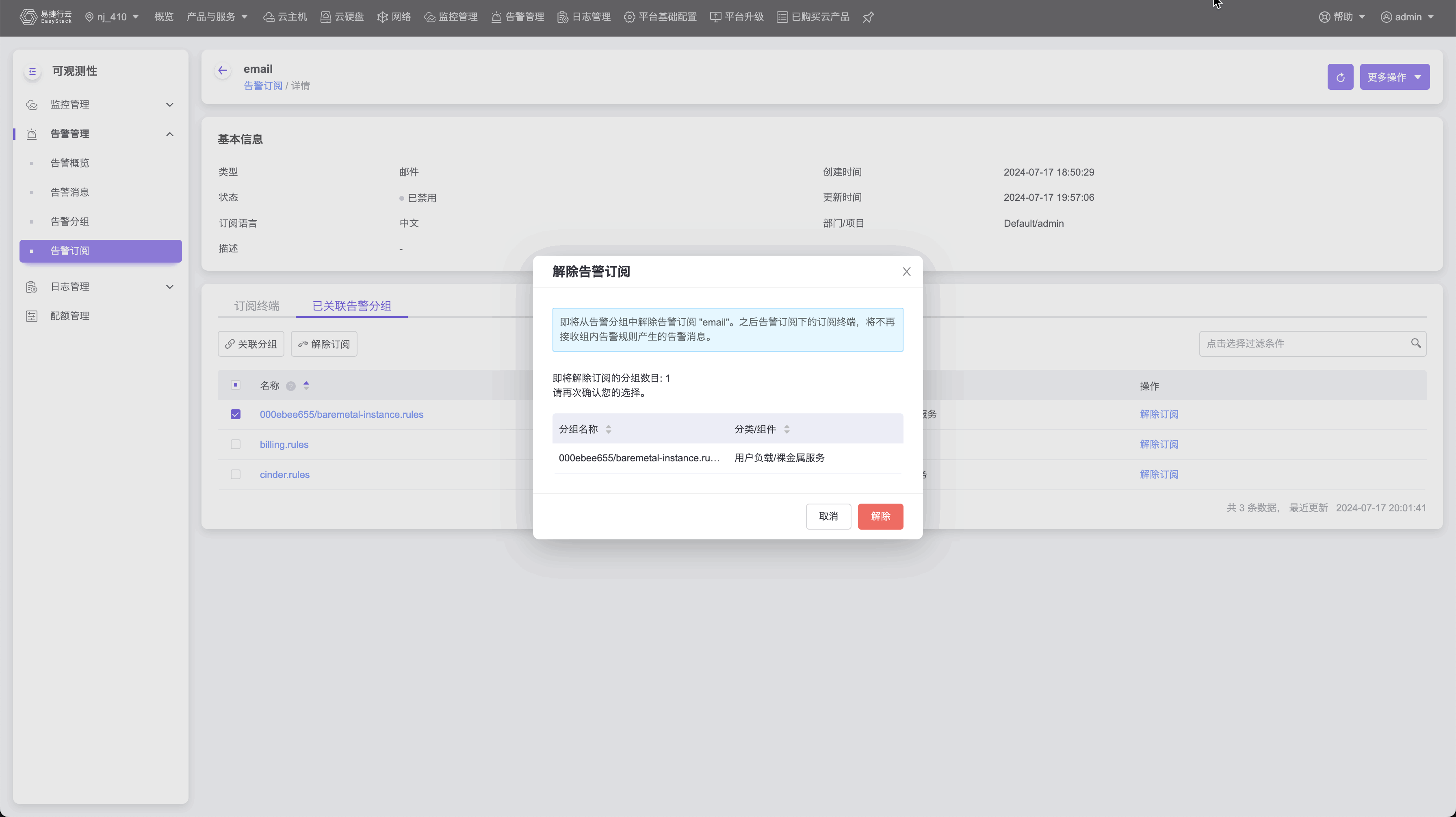Uncheck the baremetal-instance.rules row checkbox
Viewport: 1456px width, 817px height.
point(236,415)
